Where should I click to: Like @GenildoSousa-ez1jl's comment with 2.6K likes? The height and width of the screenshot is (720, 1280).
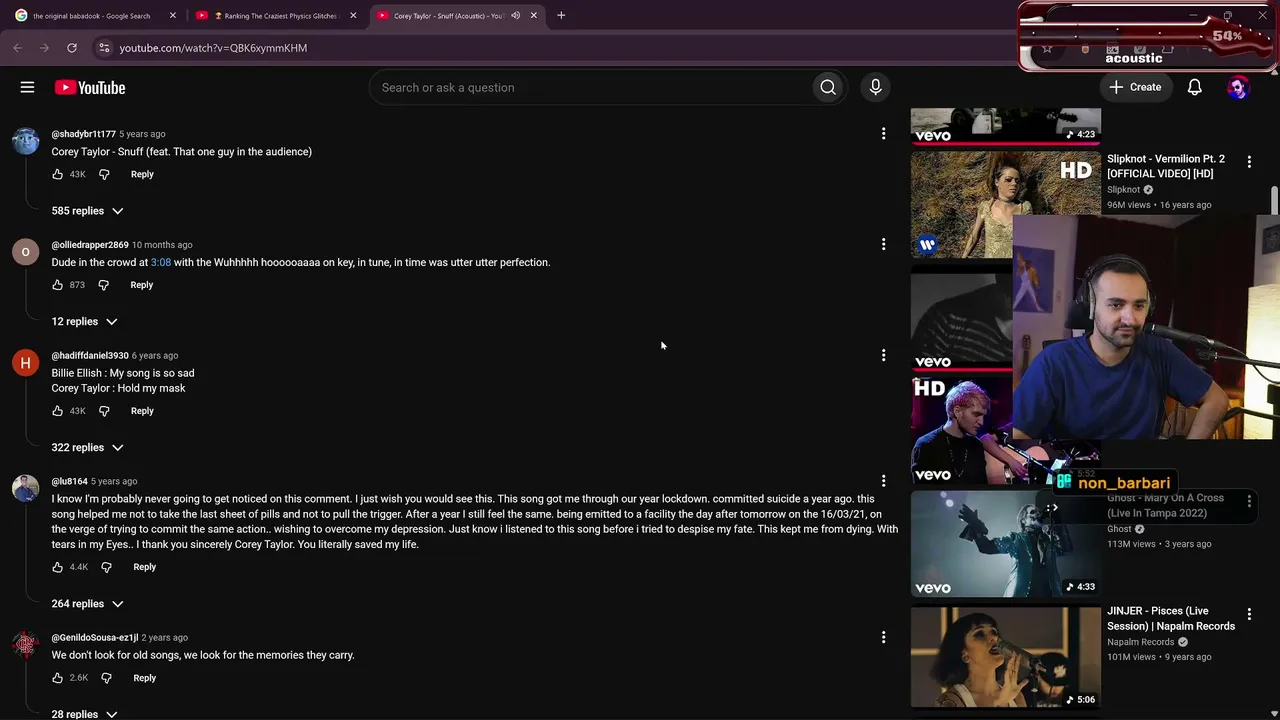58,678
